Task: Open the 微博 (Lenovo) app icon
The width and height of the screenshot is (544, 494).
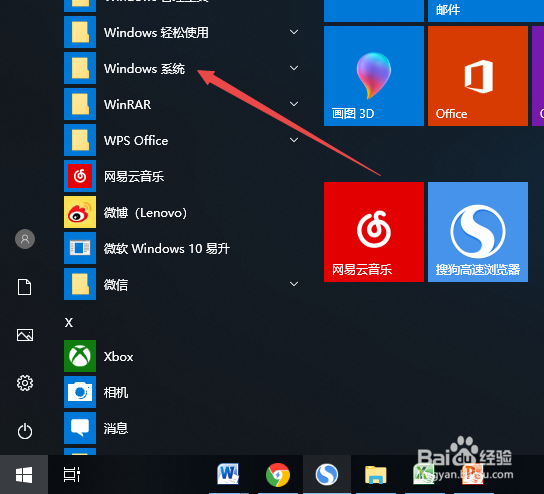Action: pos(80,212)
